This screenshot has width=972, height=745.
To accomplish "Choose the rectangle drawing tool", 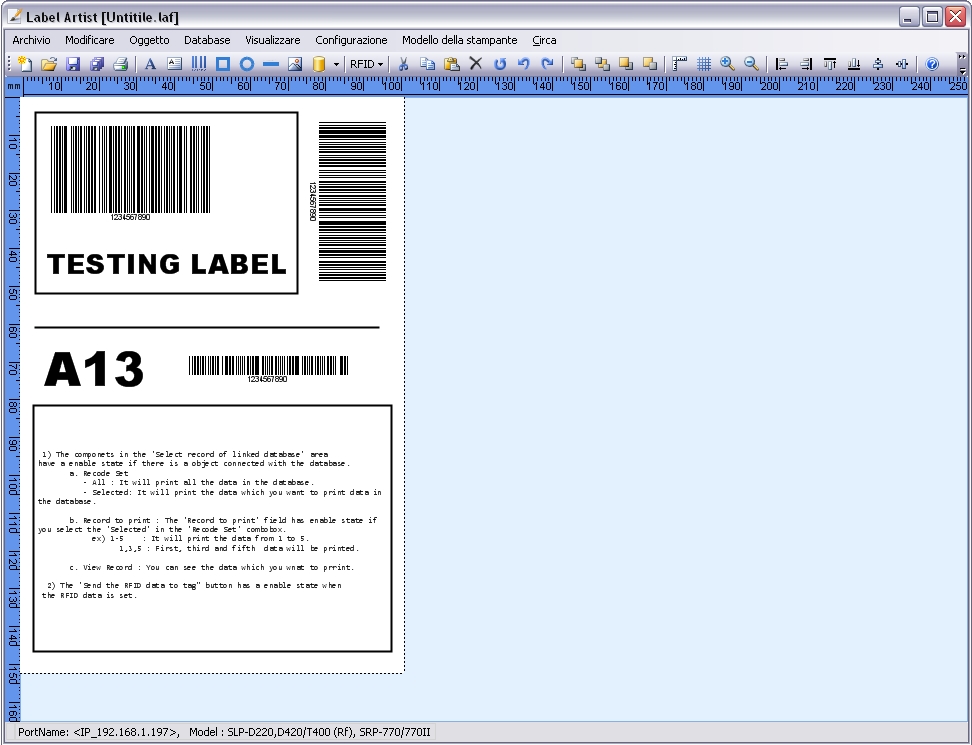I will coord(223,64).
